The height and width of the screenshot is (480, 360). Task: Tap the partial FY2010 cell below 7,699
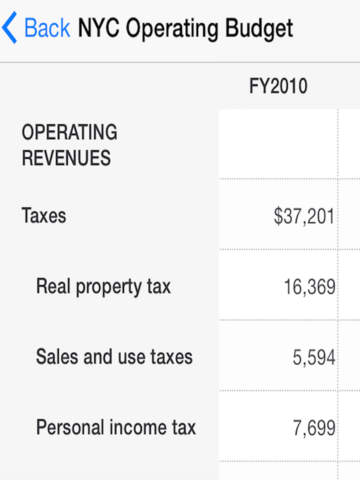[x=278, y=471]
